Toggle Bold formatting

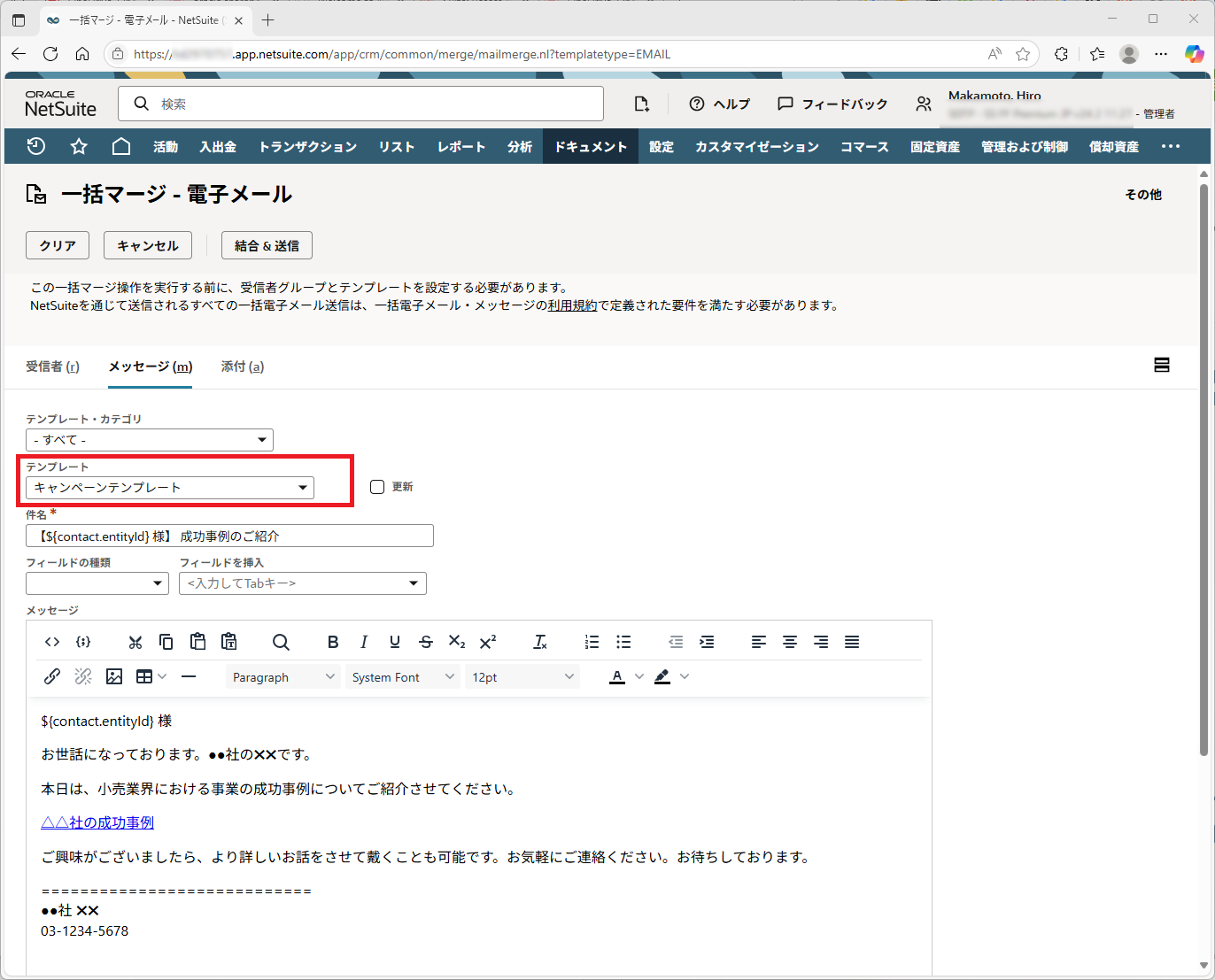333,642
